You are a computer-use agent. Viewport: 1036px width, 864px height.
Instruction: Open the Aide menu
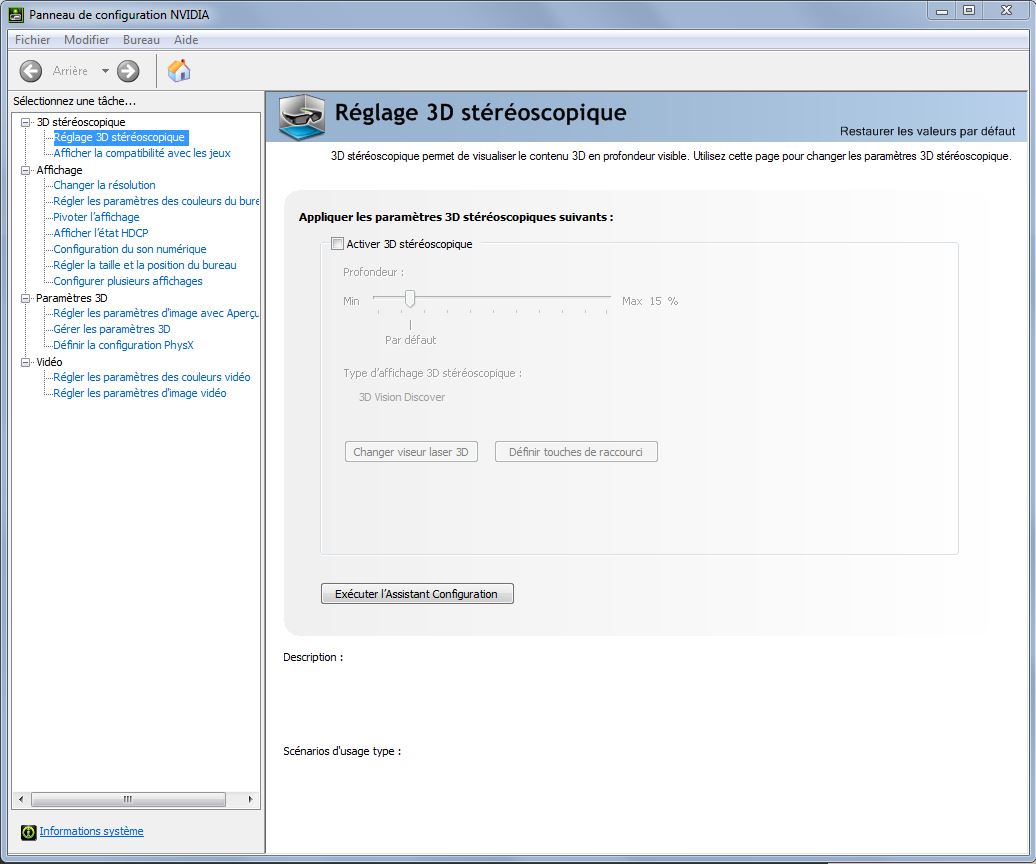click(x=186, y=40)
